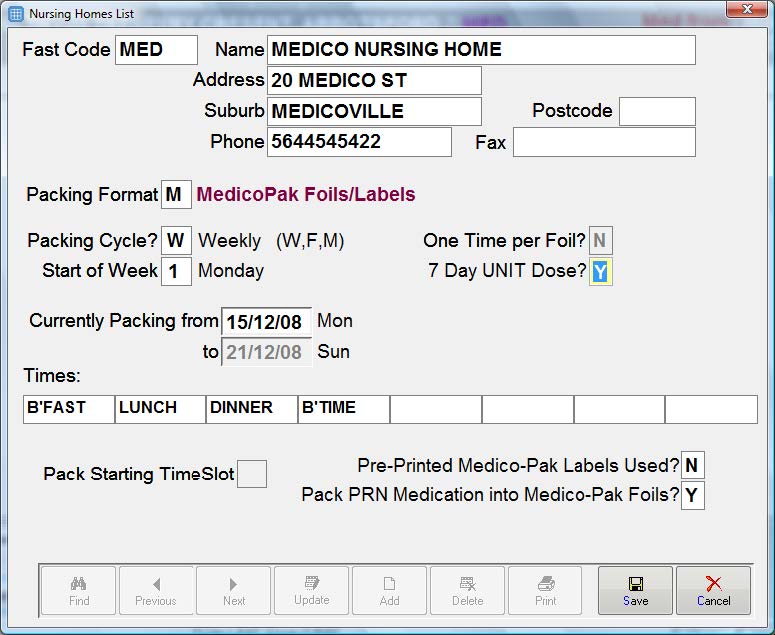775x635 pixels.
Task: Click the red X Cancel icon
Action: [713, 584]
